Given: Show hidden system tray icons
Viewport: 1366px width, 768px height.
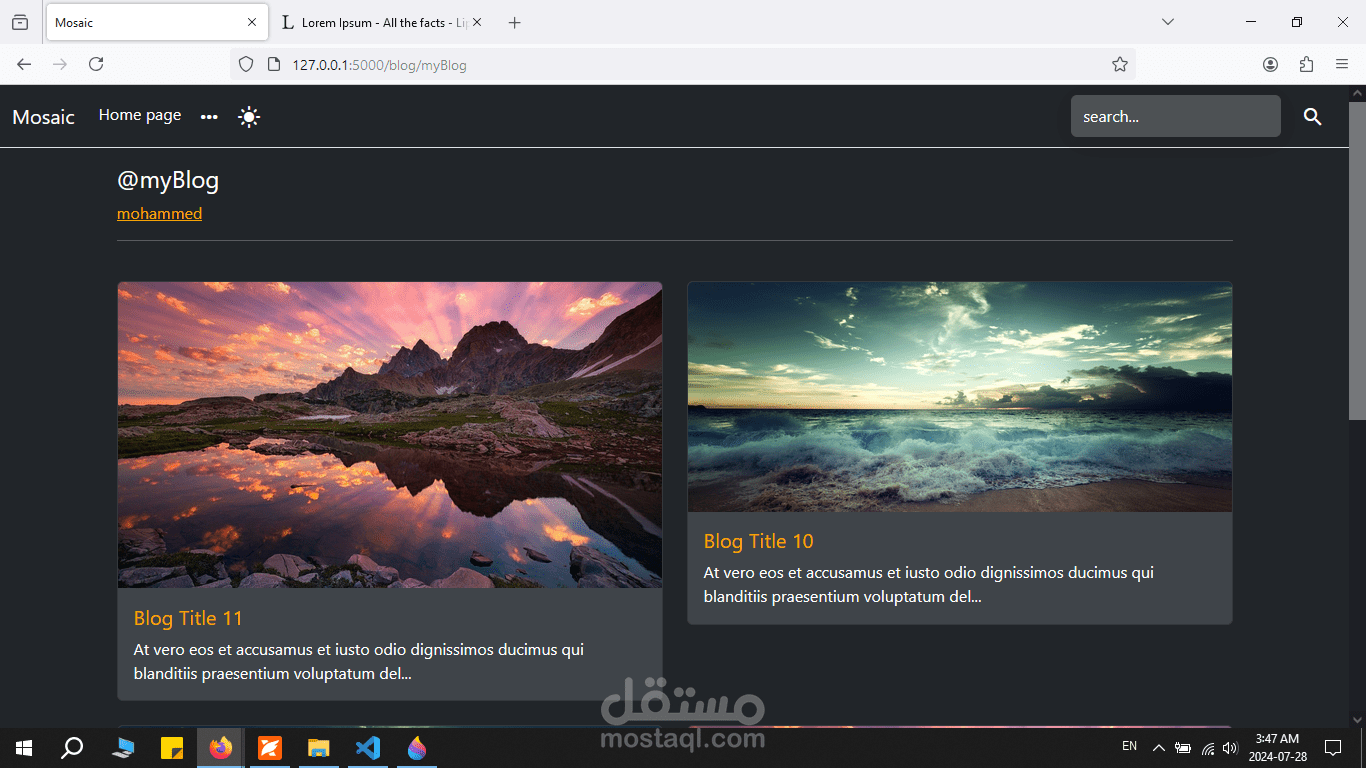Looking at the screenshot, I should (1158, 747).
